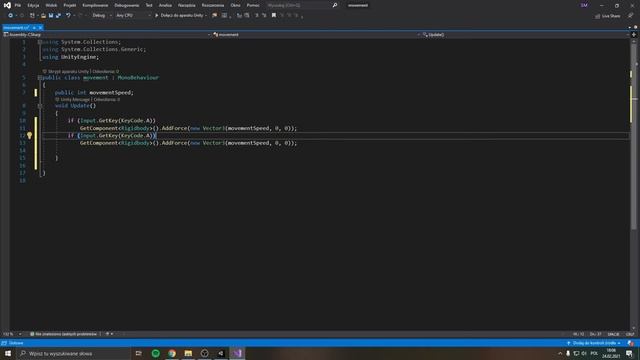Click the magnifier icon beside the search box

click(x=335, y=5)
